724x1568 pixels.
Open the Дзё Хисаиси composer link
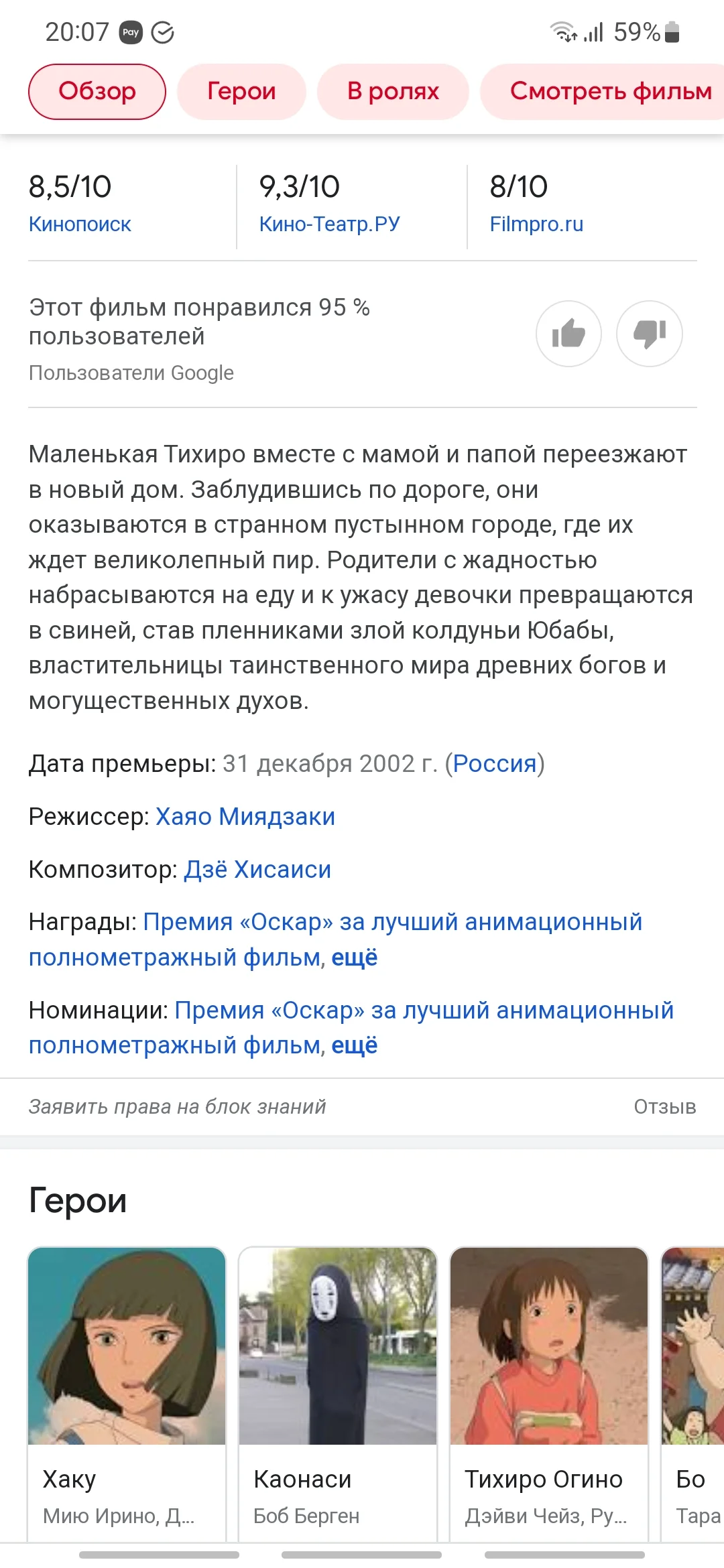click(257, 869)
